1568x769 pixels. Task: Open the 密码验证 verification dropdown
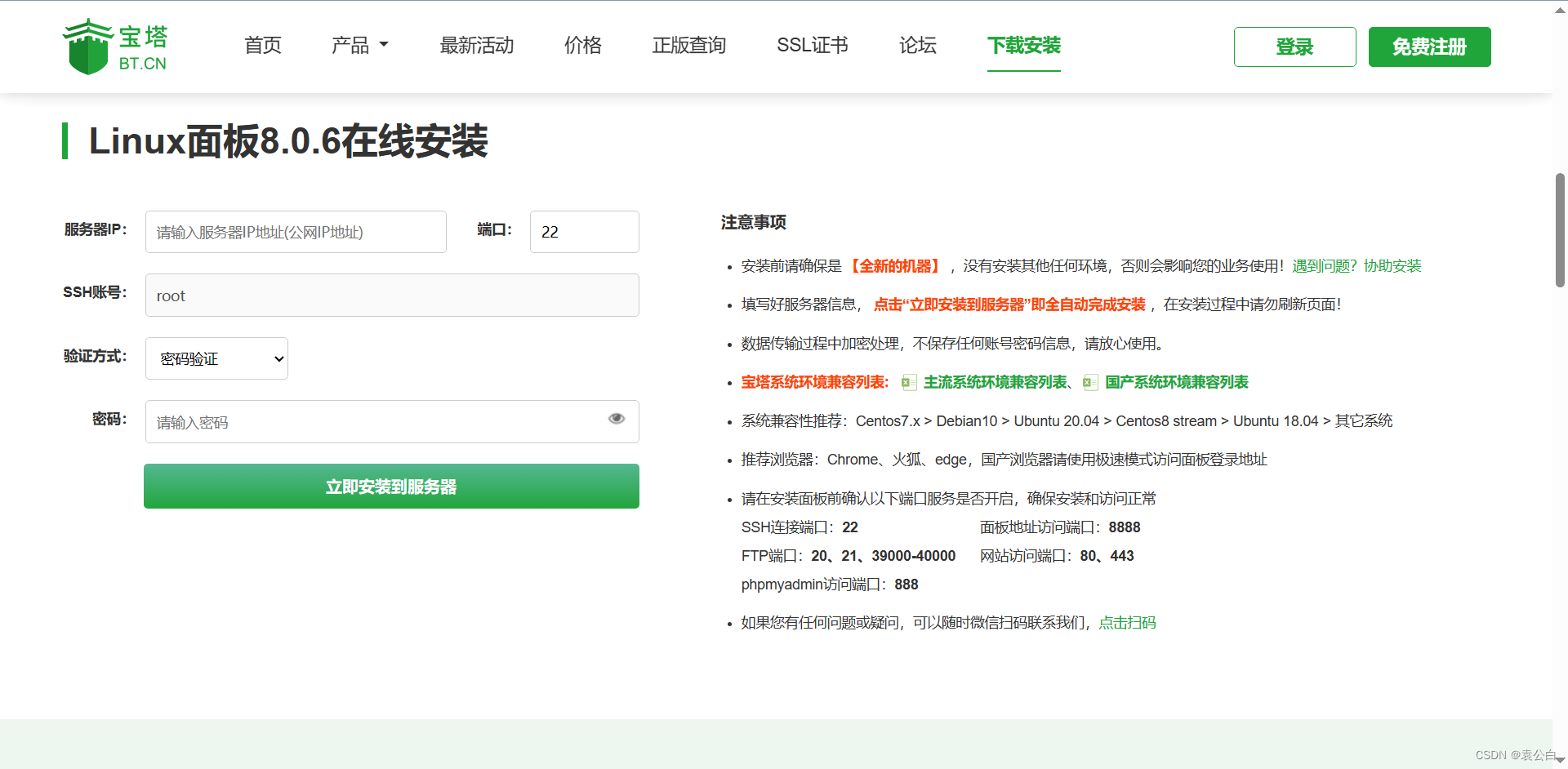click(x=216, y=358)
